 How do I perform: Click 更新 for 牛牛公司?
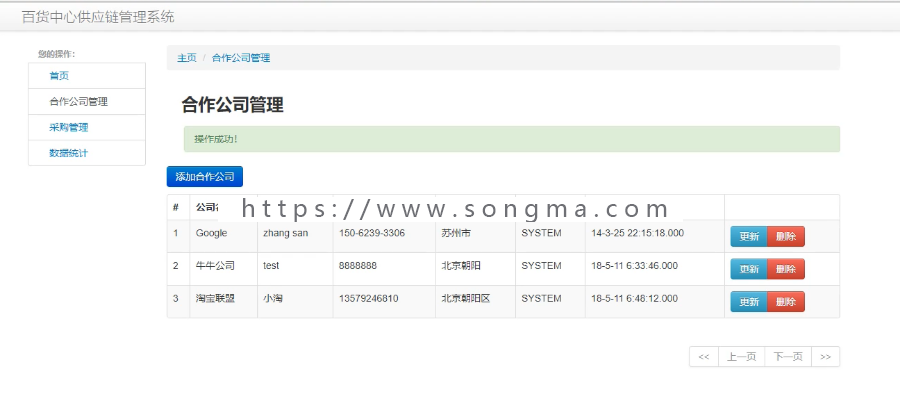[748, 269]
